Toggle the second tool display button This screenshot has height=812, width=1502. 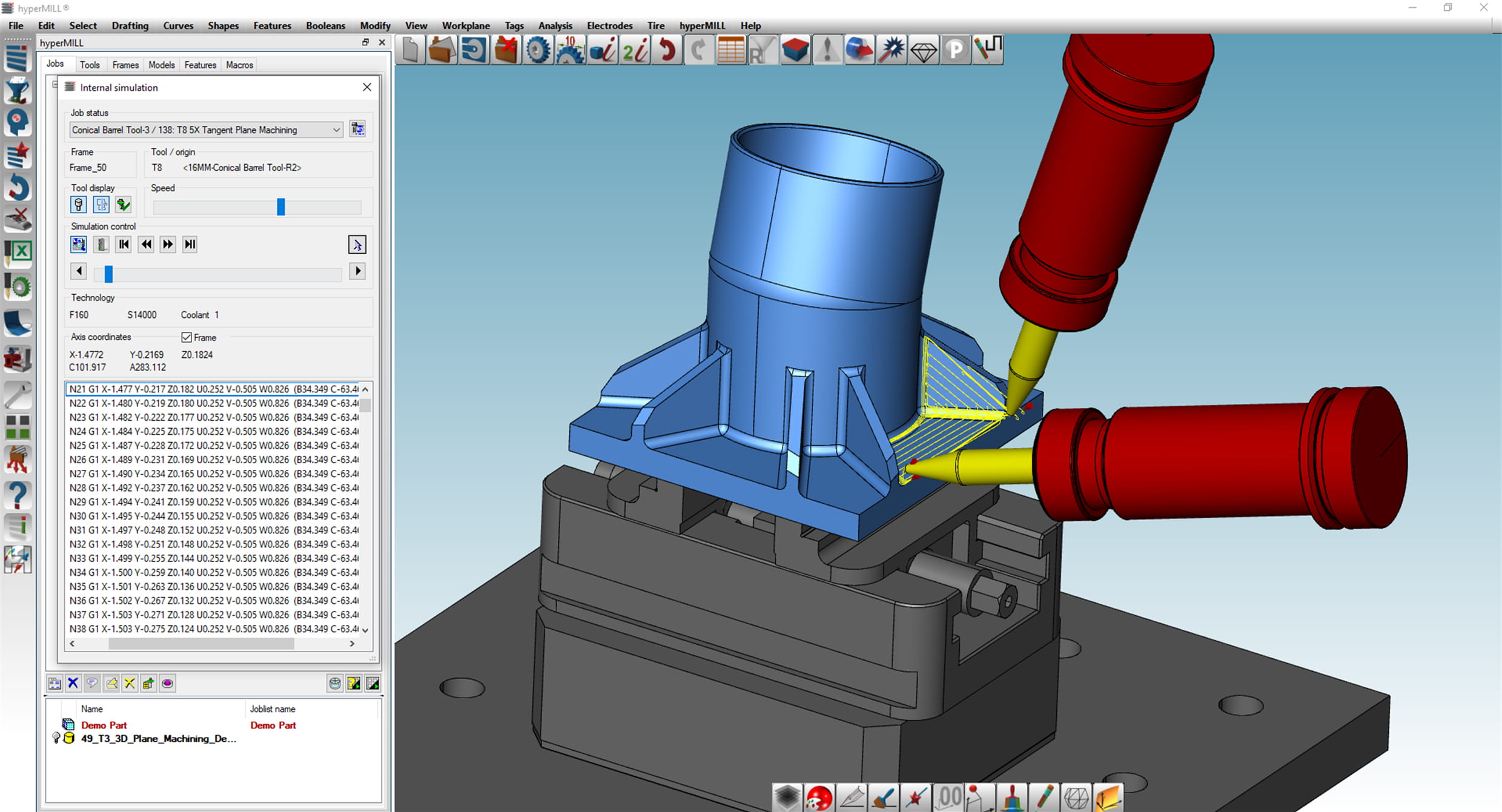pos(101,205)
